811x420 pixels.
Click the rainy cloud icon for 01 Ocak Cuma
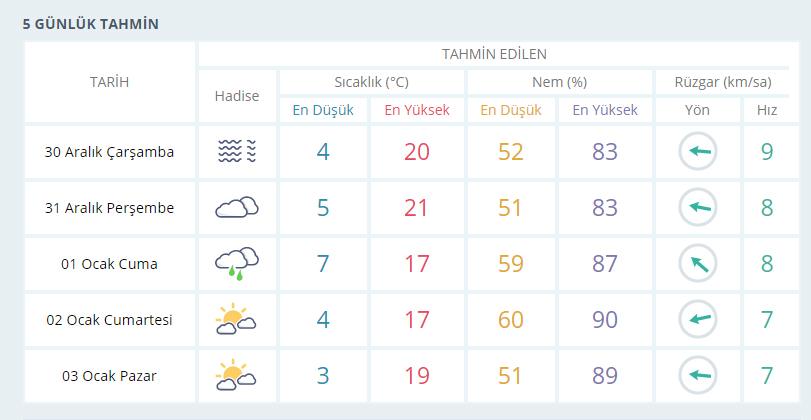click(x=237, y=264)
